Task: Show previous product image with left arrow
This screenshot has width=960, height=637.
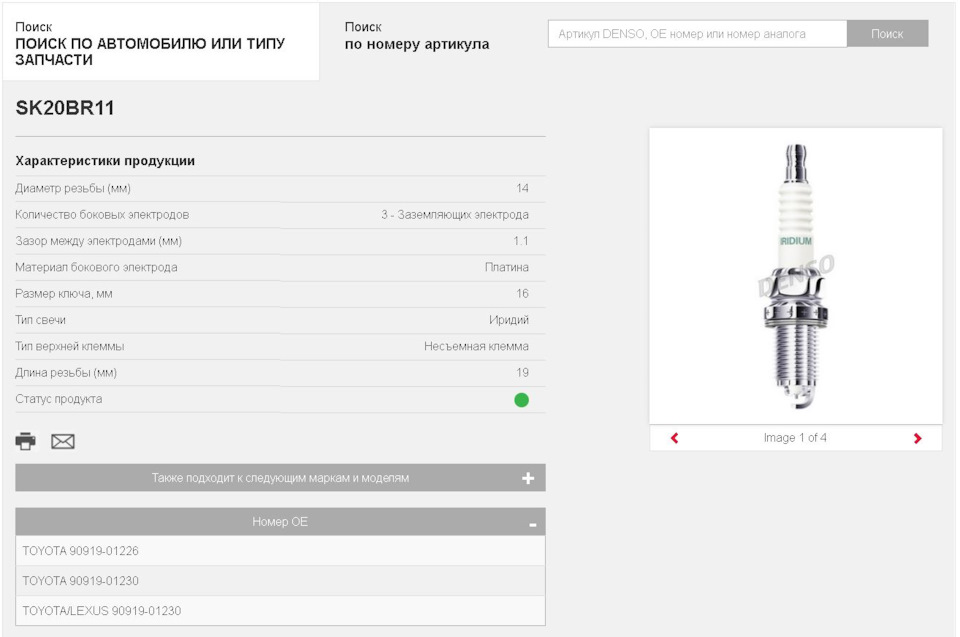Action: point(675,438)
